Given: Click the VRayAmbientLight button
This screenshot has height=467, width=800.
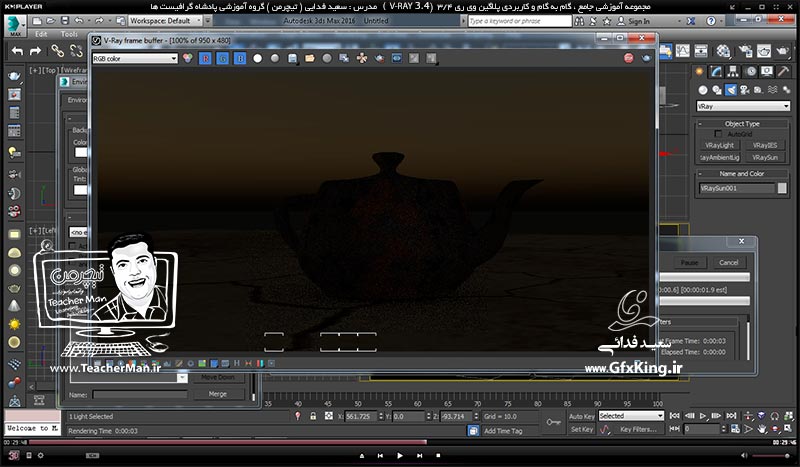Looking at the screenshot, I should pyautogui.click(x=719, y=158).
